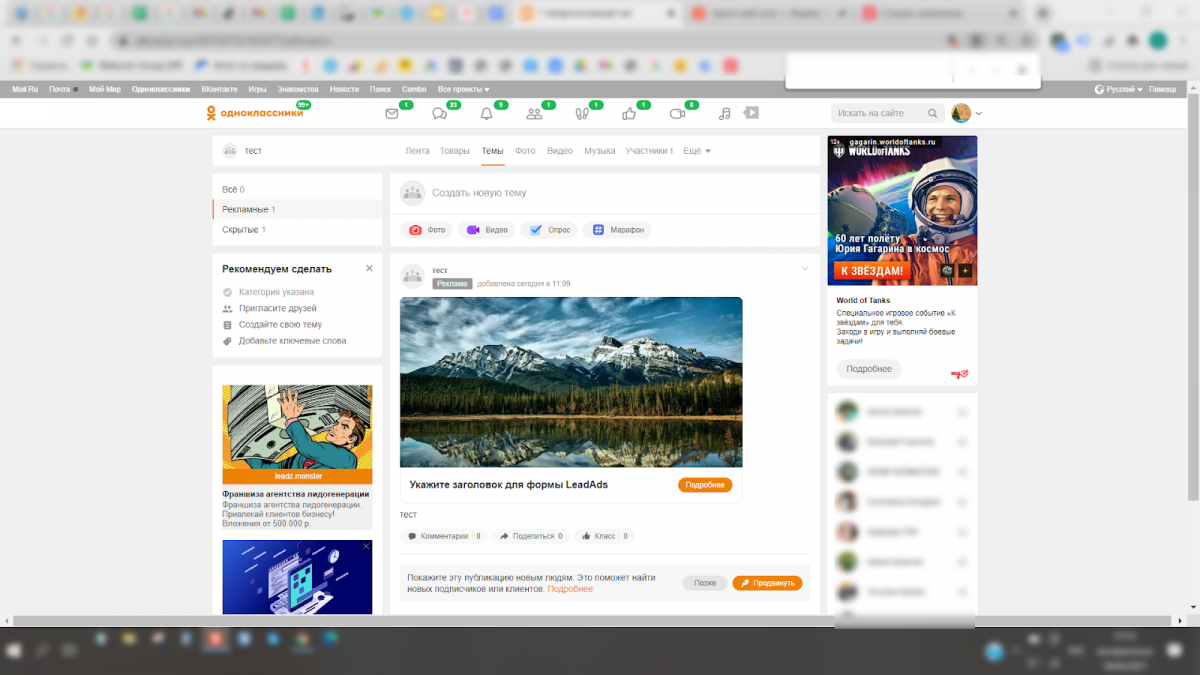Select the Скрытые topics filter

pyautogui.click(x=243, y=230)
